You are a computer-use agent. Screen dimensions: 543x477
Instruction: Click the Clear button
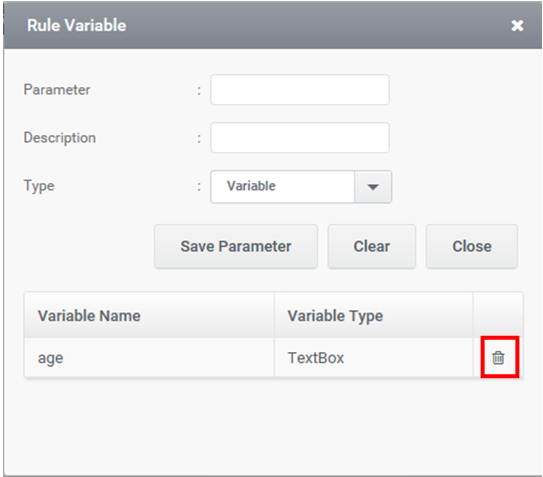pos(372,246)
